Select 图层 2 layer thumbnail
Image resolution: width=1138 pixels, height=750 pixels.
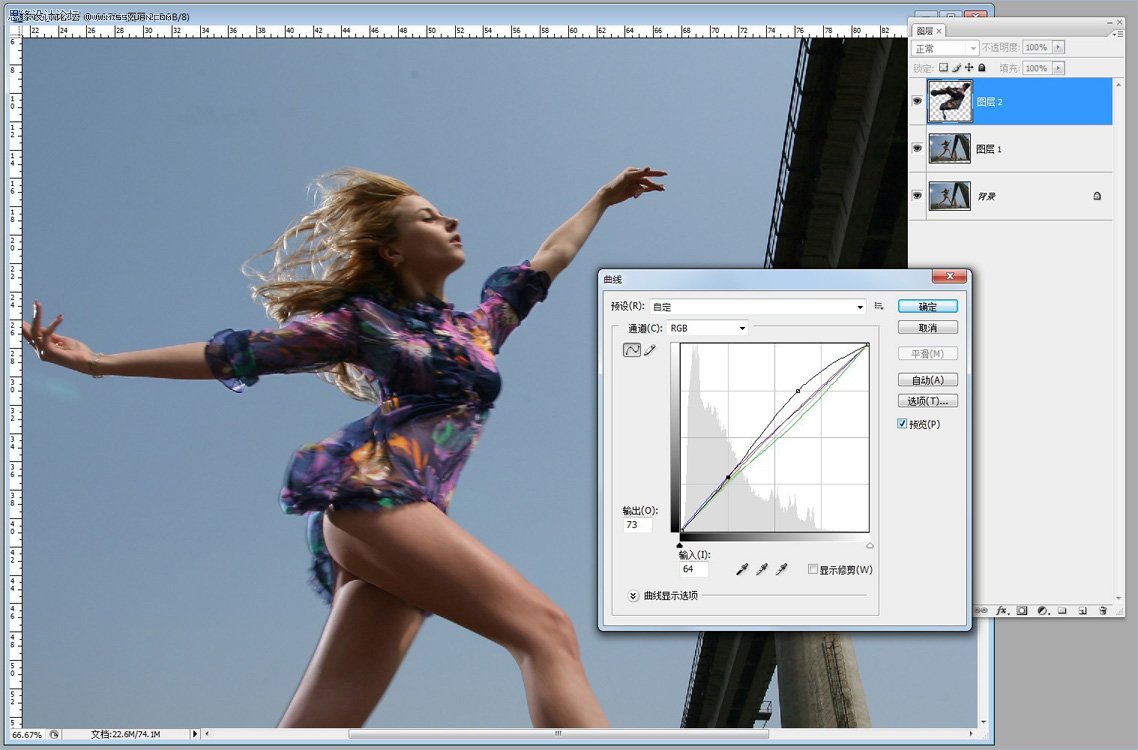click(x=949, y=101)
